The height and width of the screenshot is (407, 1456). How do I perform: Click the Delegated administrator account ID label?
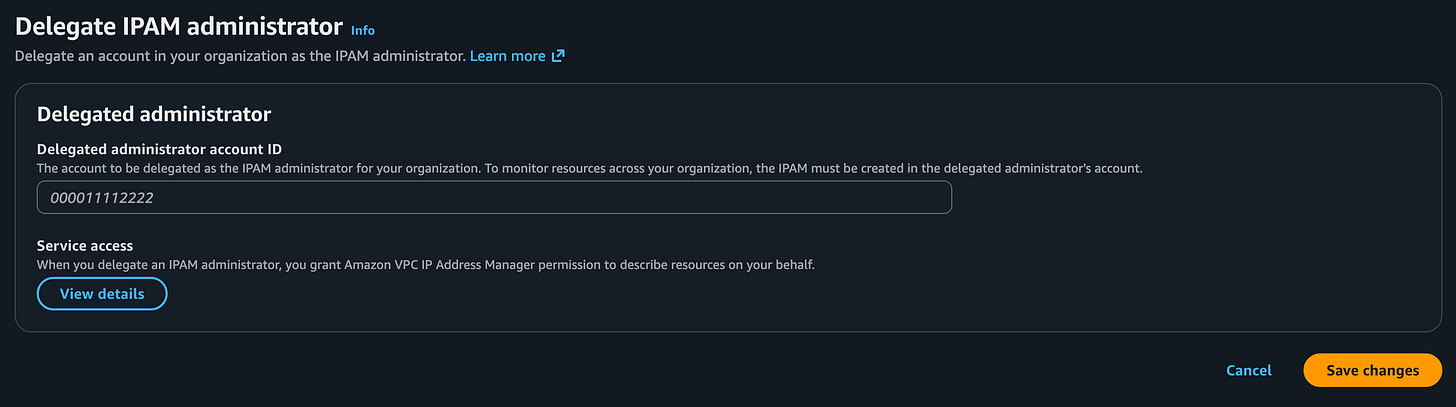point(159,149)
